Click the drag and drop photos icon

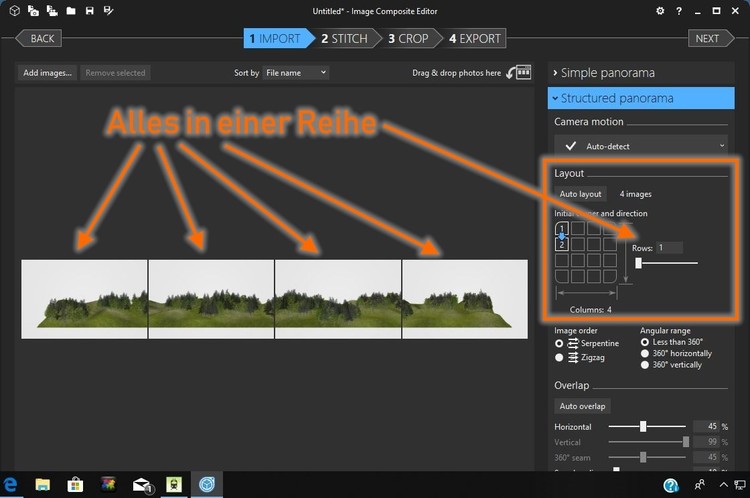coord(519,72)
